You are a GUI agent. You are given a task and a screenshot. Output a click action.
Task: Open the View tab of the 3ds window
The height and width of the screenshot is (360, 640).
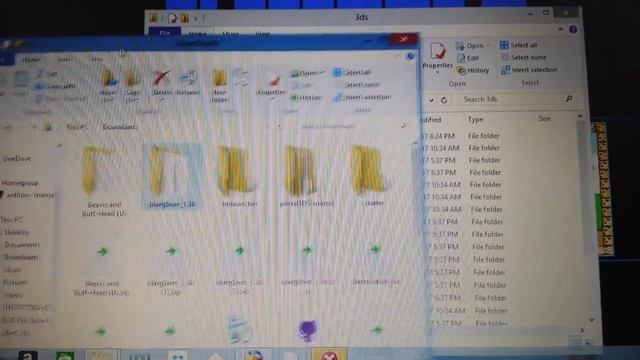[263, 33]
